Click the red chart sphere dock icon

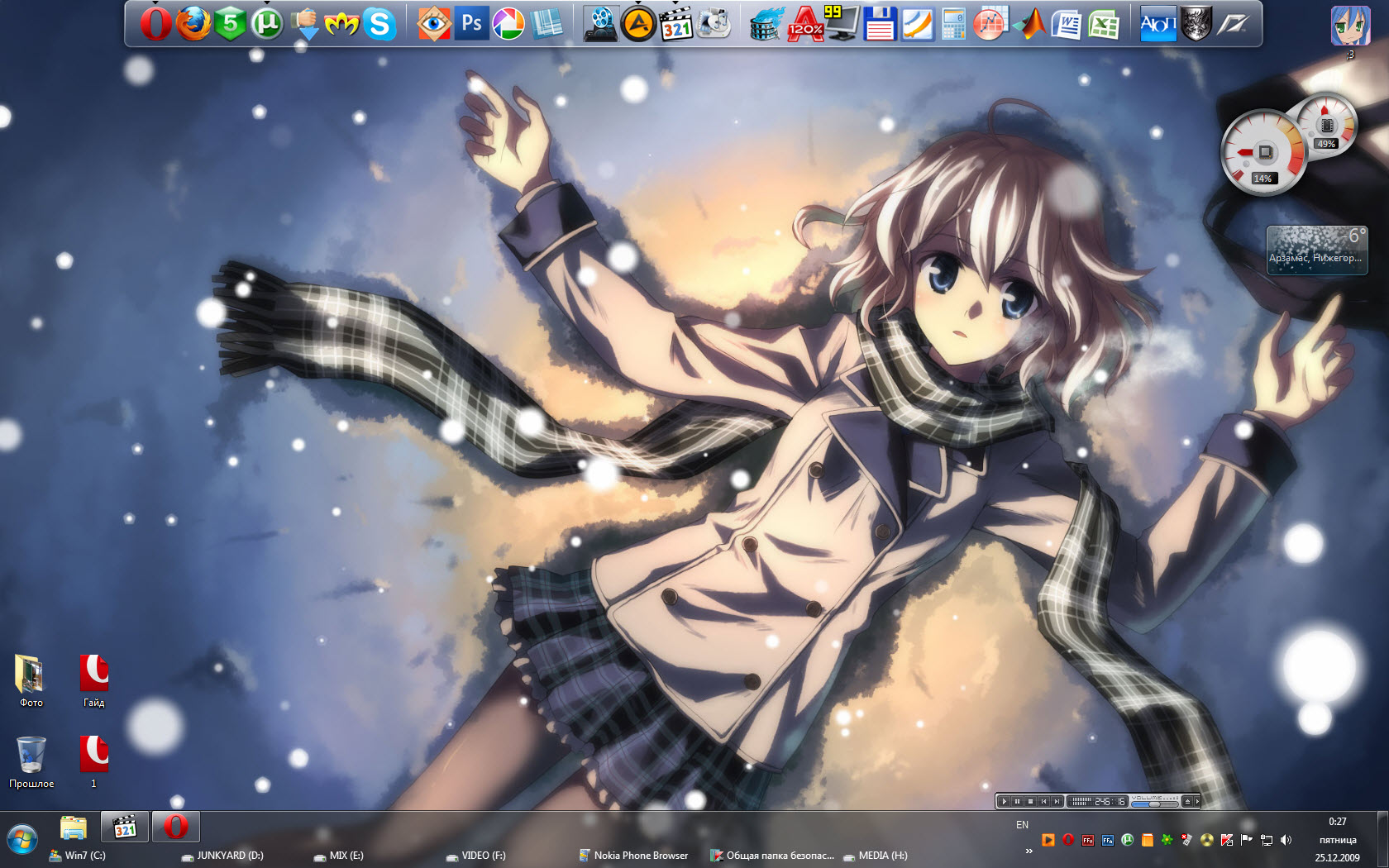tap(990, 24)
